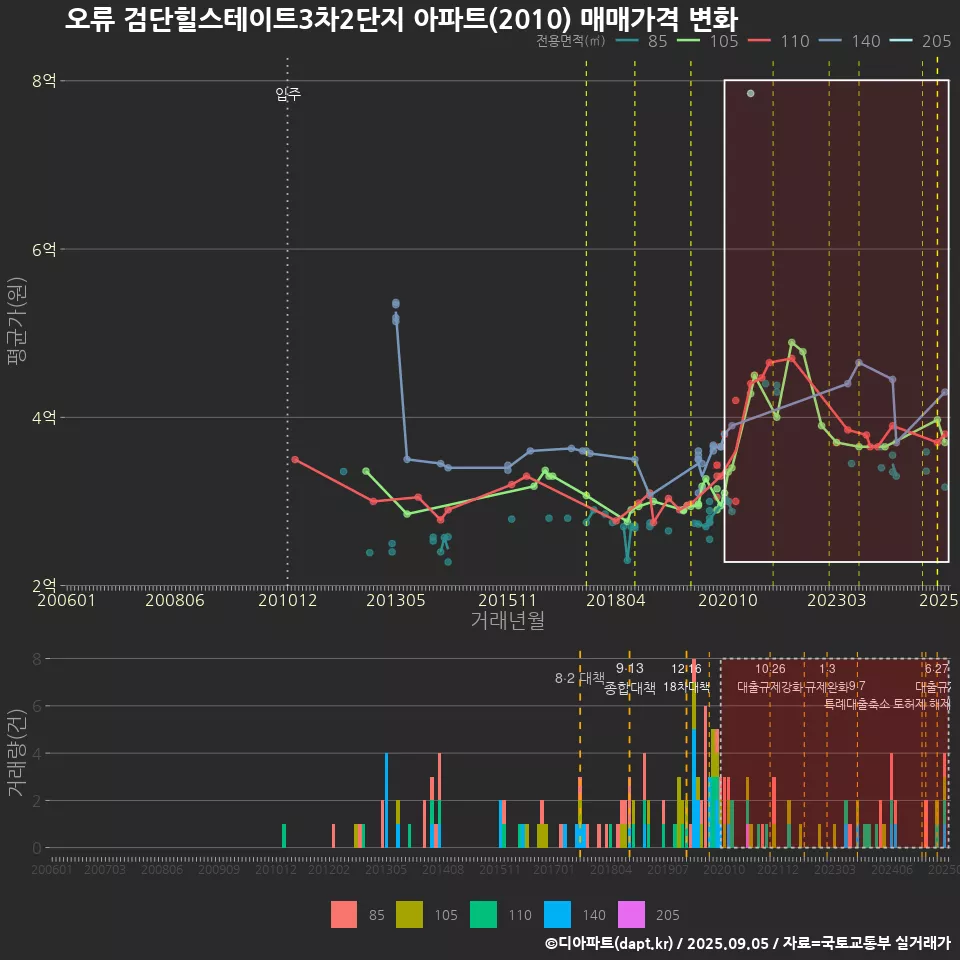Image resolution: width=960 pixels, height=960 pixels.
Task: Click the 140 line peak point near 5.3억
Action: point(396,303)
